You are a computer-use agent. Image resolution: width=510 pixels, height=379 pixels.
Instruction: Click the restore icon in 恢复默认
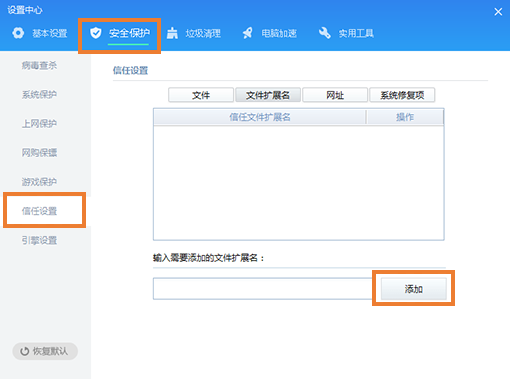[25, 351]
